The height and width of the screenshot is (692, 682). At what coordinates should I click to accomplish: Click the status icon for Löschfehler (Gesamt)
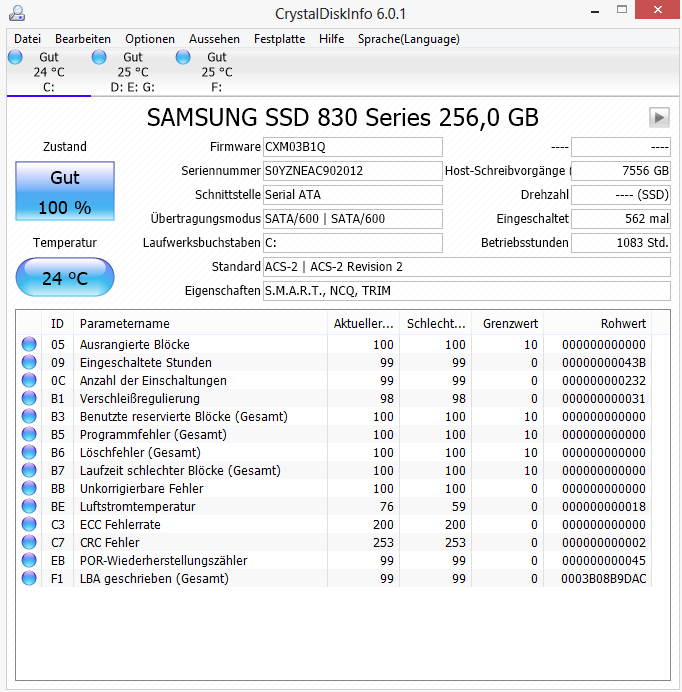click(29, 452)
